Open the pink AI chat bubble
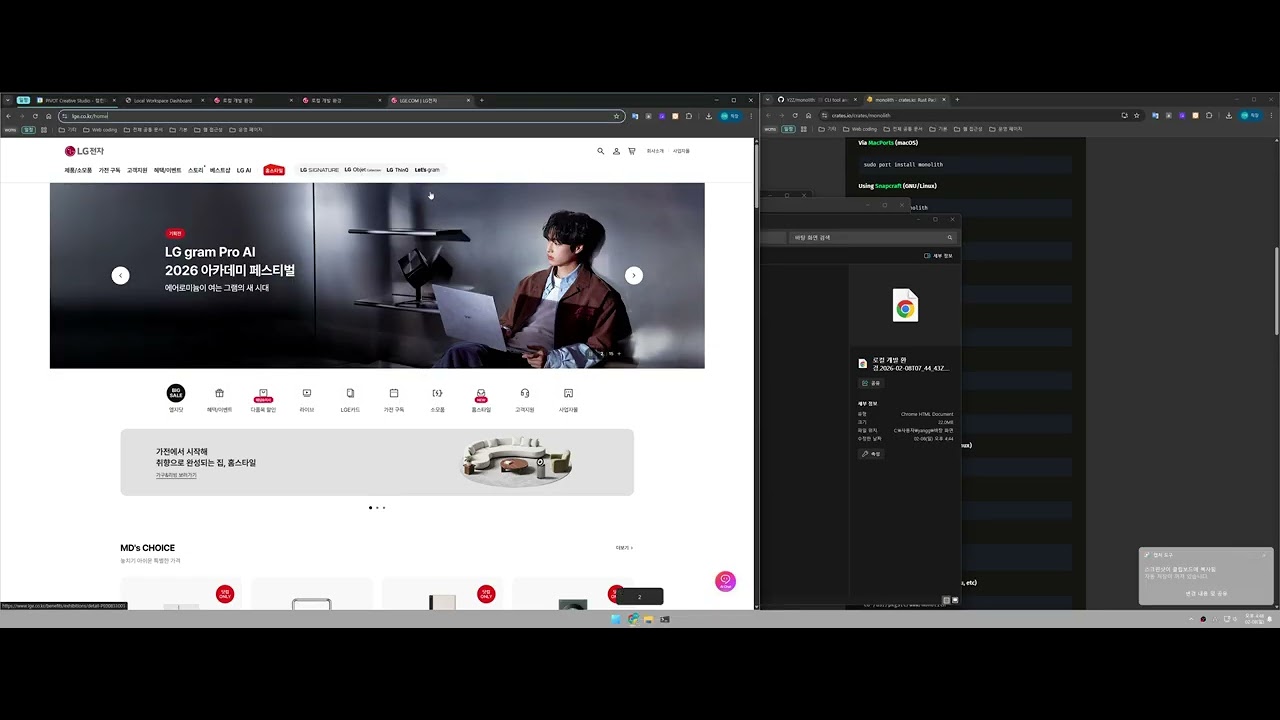 [x=726, y=581]
